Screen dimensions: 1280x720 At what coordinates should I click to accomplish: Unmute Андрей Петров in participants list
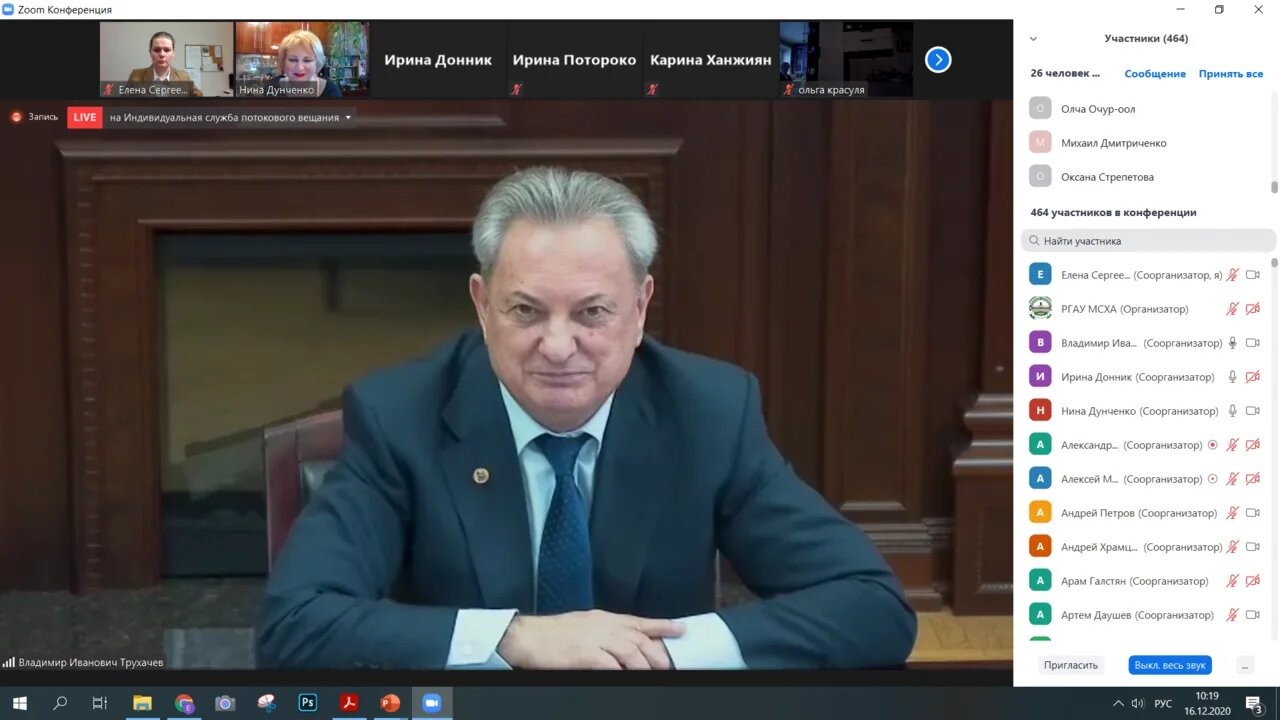(1232, 513)
